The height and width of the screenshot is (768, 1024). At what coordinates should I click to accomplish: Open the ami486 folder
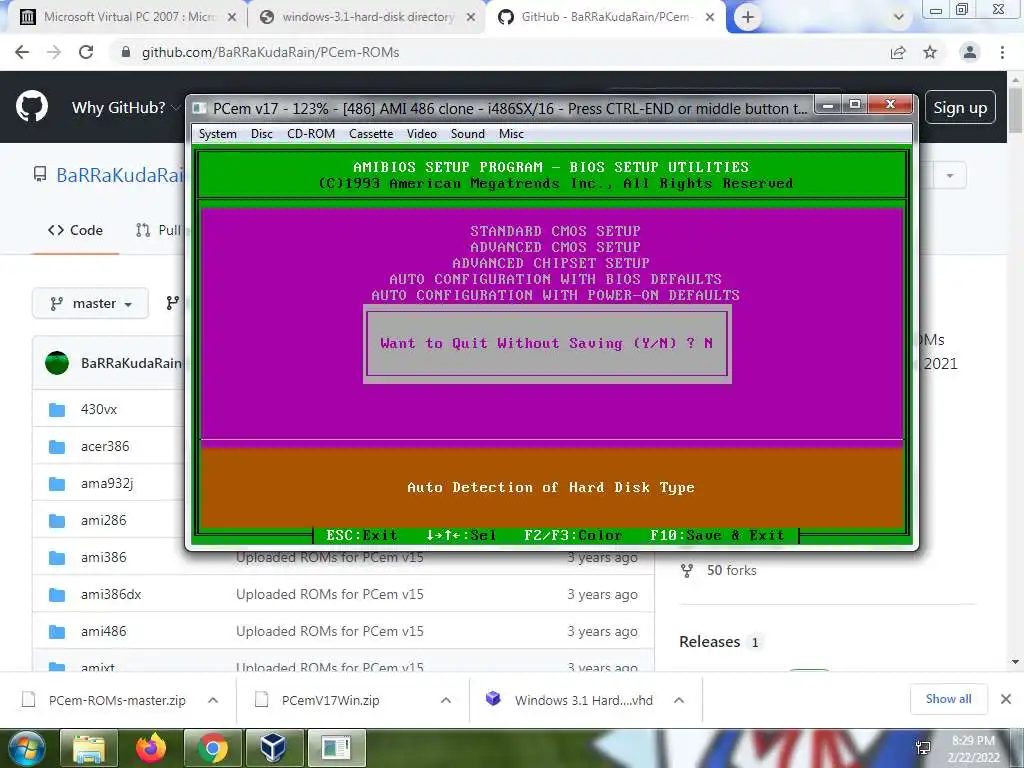[104, 632]
